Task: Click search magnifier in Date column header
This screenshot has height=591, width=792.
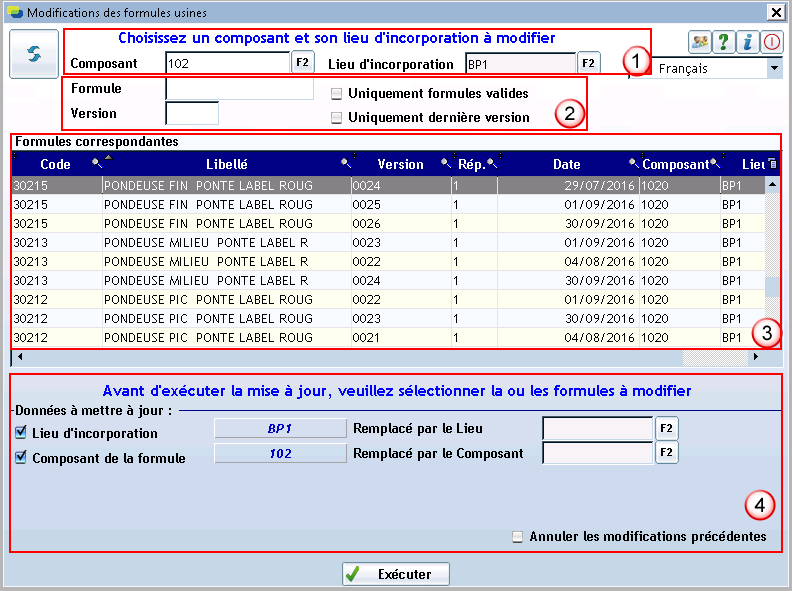Action: coord(633,163)
